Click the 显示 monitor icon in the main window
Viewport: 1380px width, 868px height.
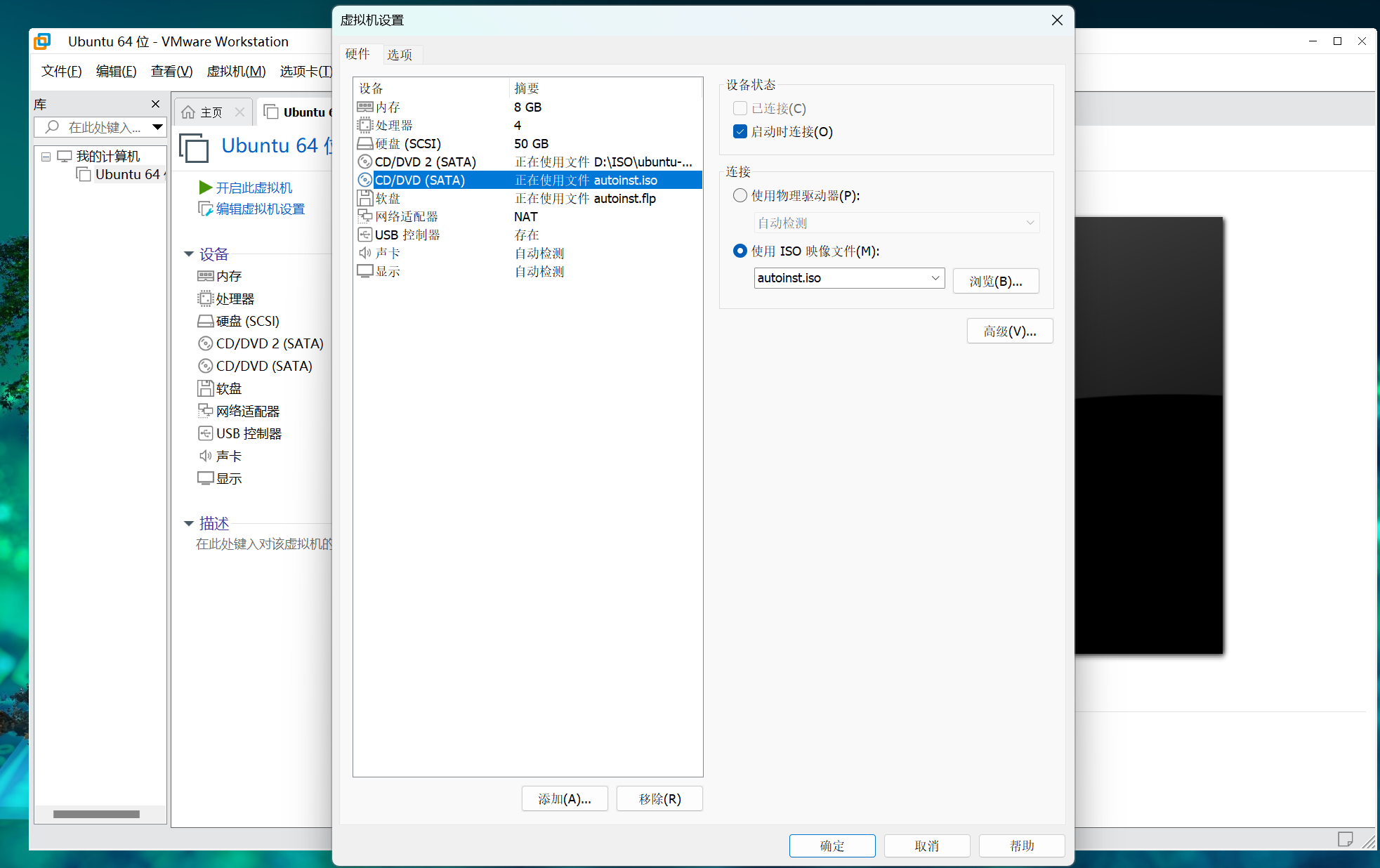click(205, 478)
